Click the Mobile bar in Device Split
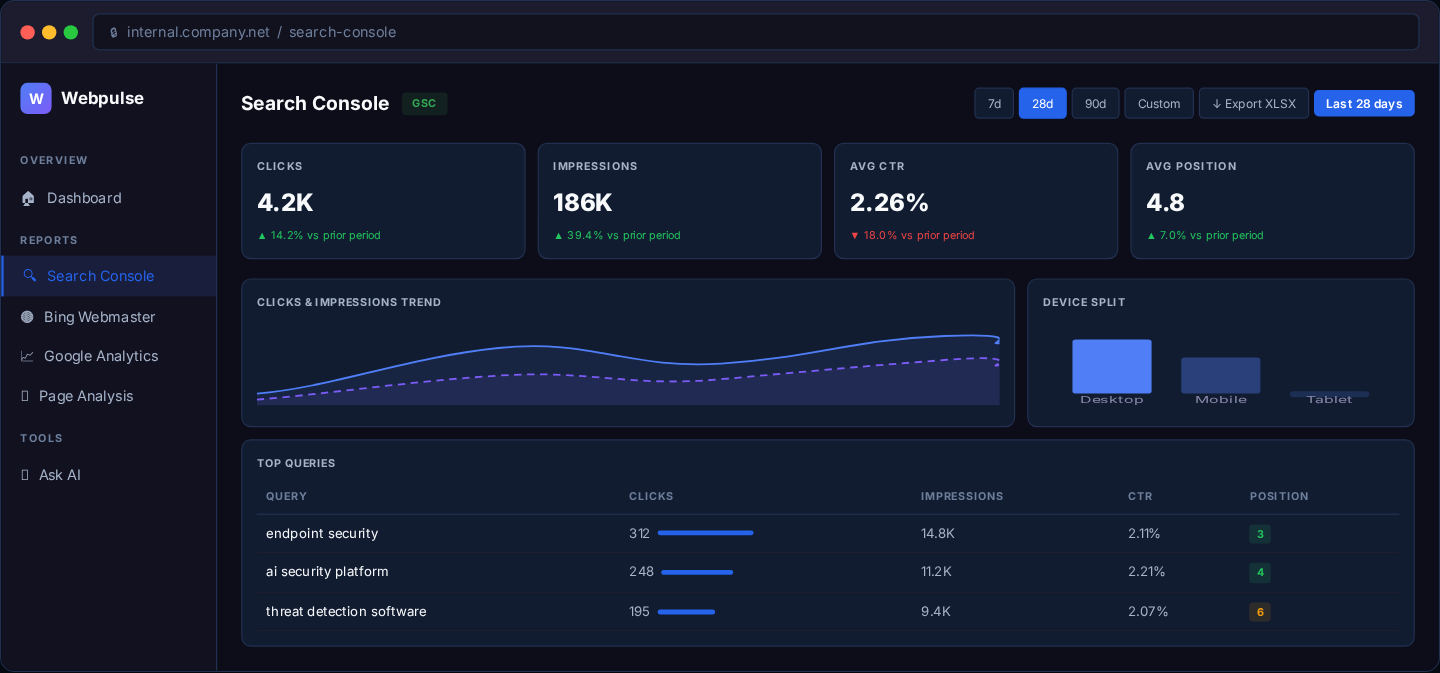1440x673 pixels. point(1220,375)
